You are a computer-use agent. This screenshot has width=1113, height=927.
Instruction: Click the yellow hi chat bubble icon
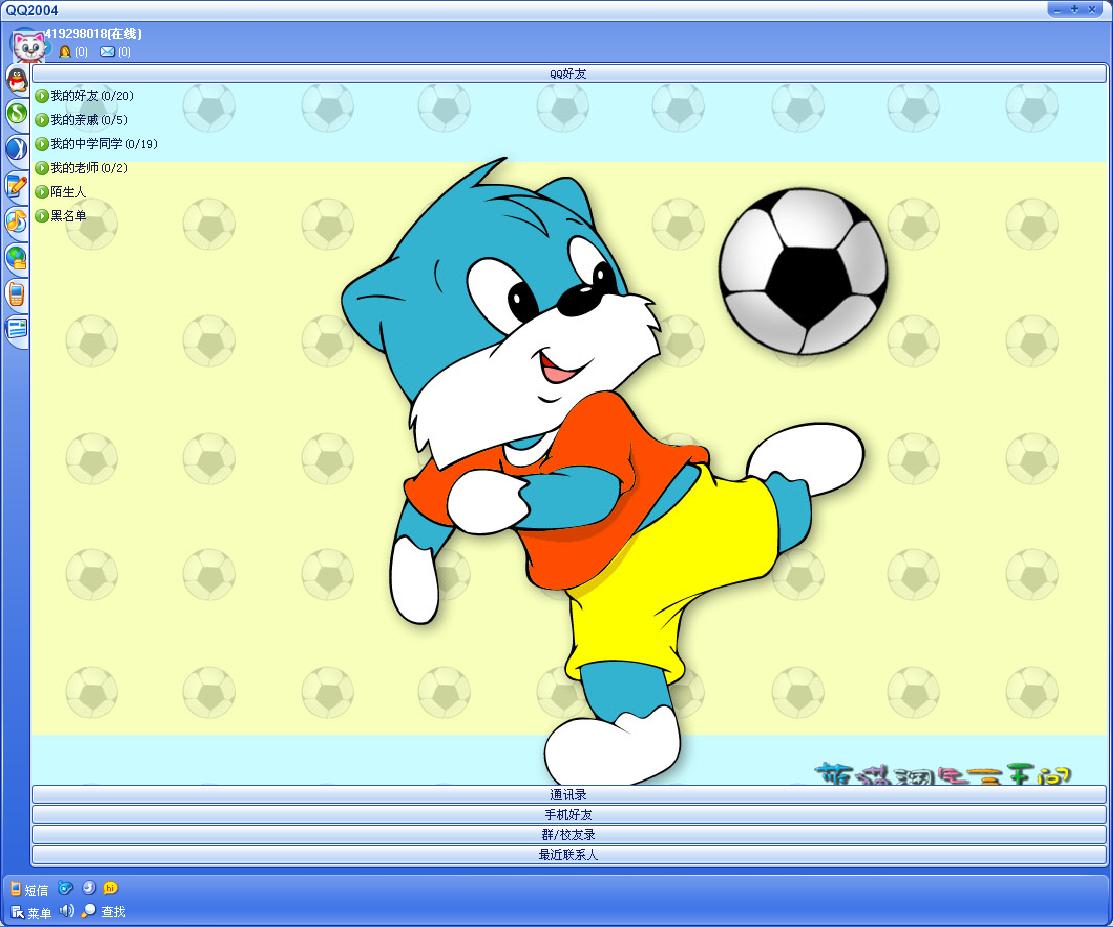(111, 888)
